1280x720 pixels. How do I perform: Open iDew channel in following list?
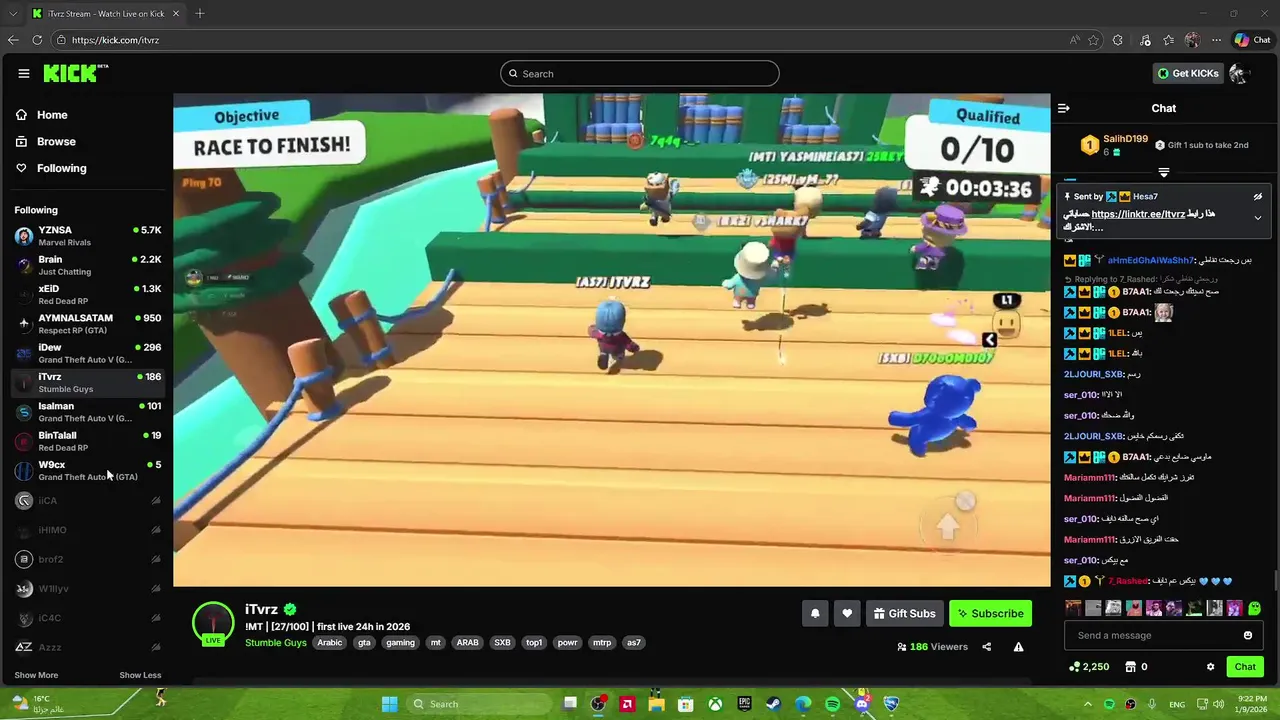click(88, 353)
